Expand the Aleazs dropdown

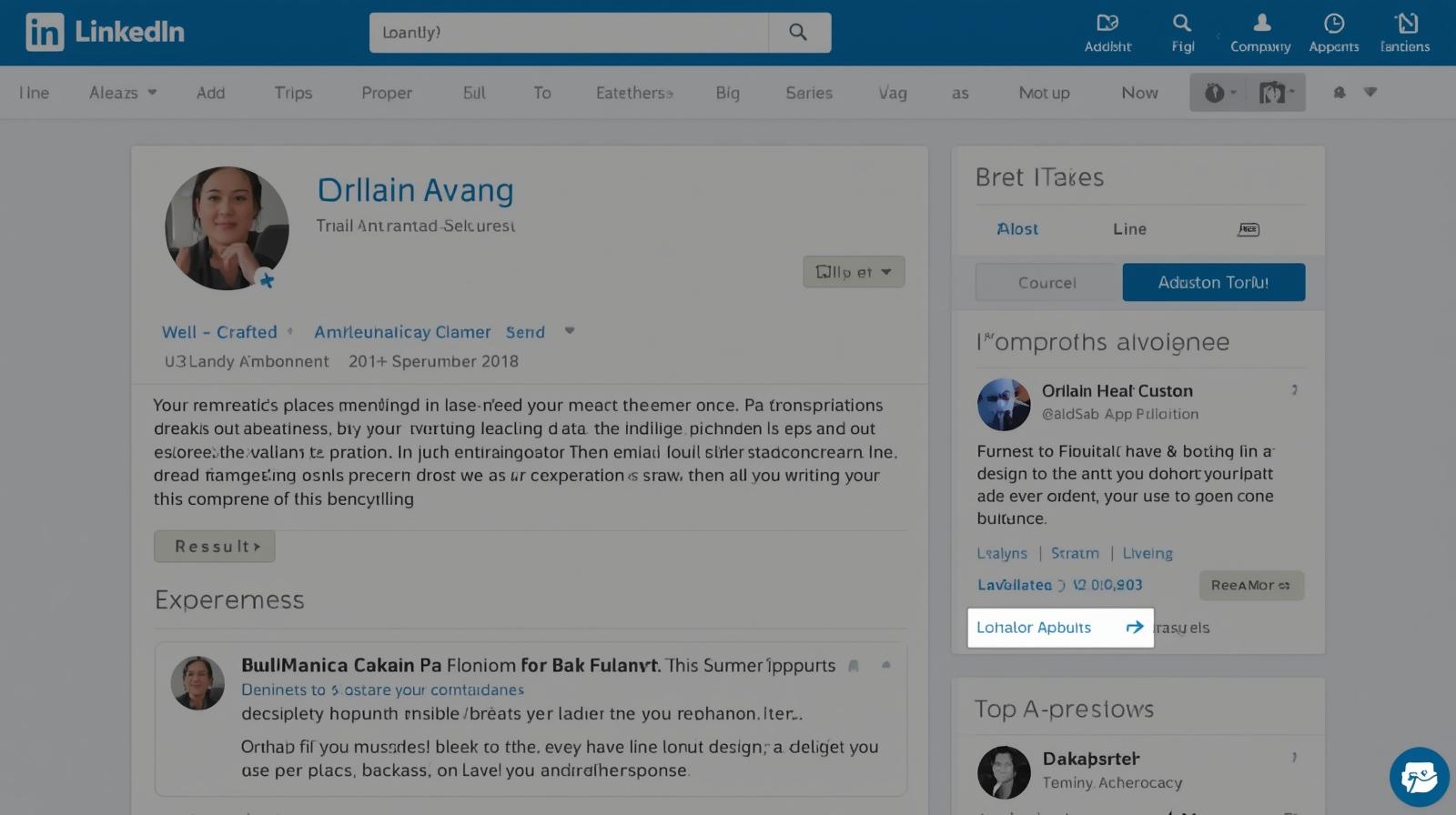pos(123,92)
